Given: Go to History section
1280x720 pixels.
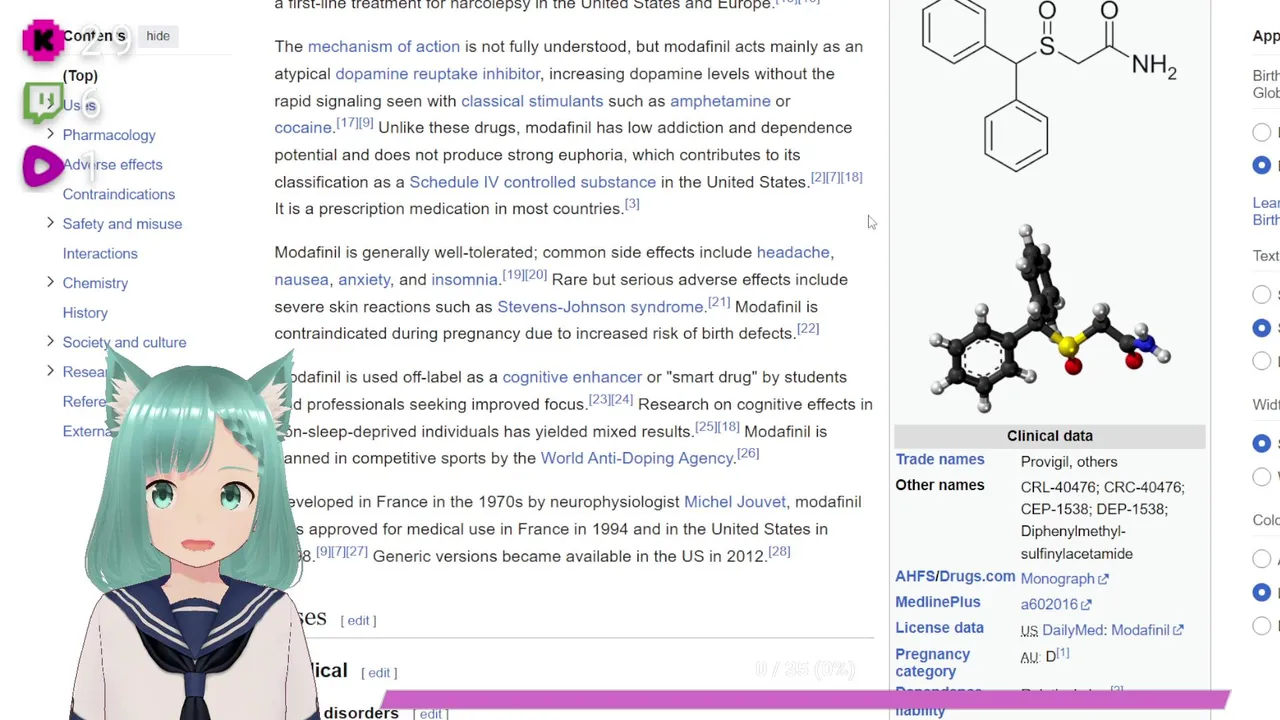Looking at the screenshot, I should coord(85,313).
